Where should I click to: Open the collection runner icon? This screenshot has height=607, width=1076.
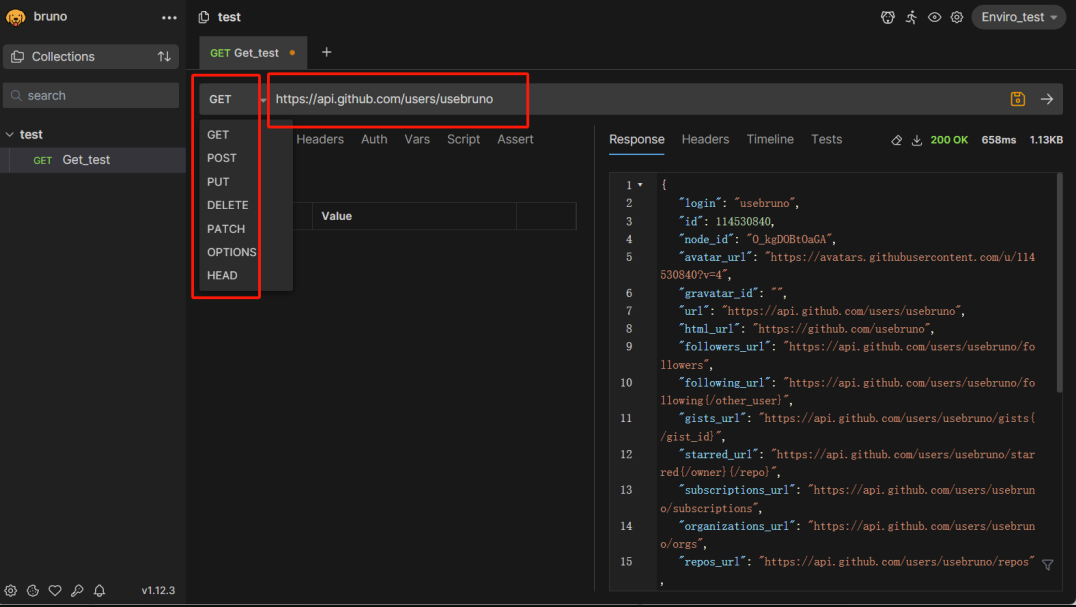(x=911, y=17)
